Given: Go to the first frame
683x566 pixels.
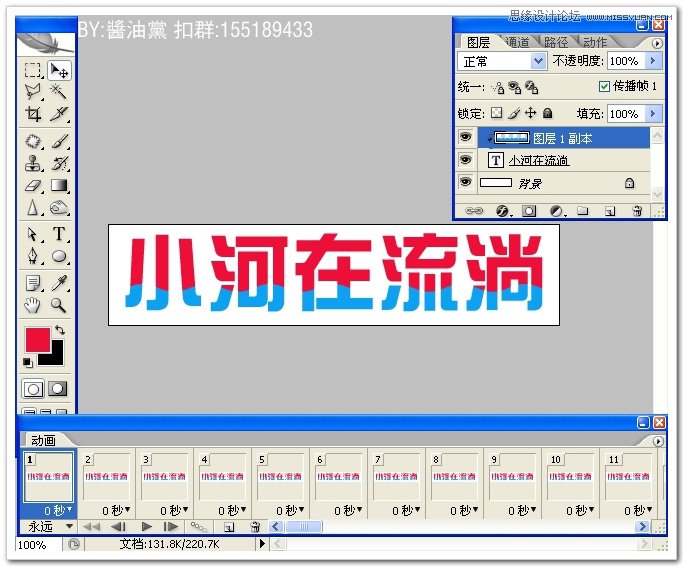Looking at the screenshot, I should tap(91, 527).
